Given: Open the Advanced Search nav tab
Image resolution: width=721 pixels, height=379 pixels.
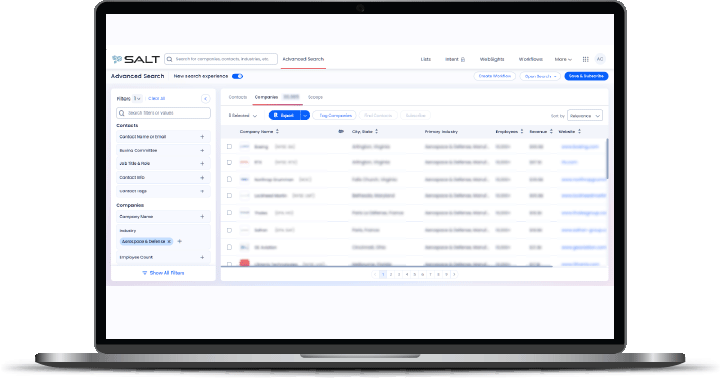Looking at the screenshot, I should [303, 59].
